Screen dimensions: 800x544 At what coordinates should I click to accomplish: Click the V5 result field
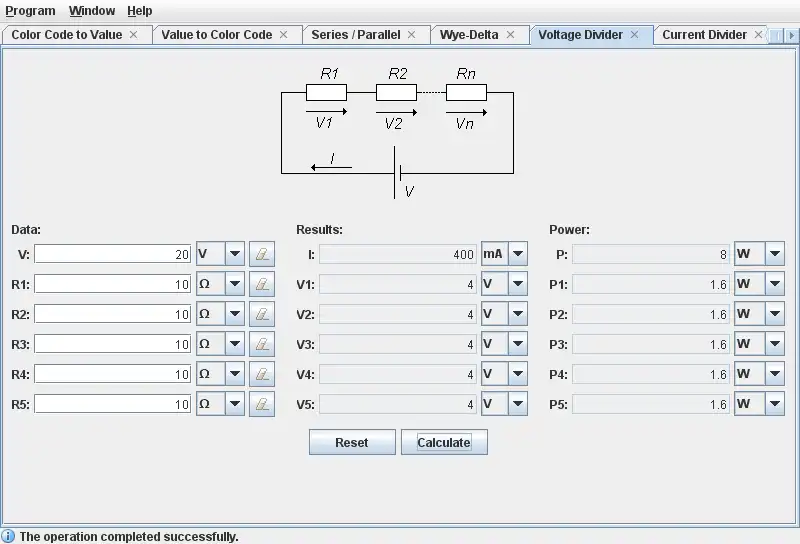397,404
